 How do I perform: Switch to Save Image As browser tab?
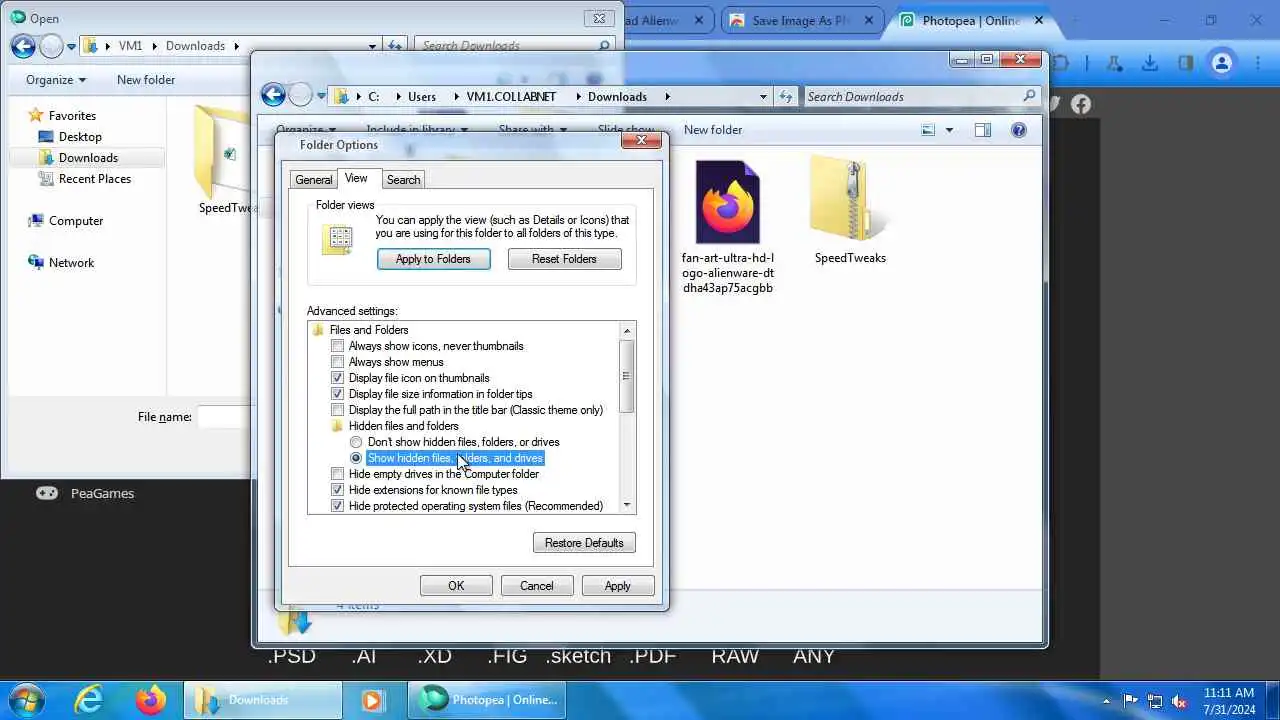pos(802,20)
